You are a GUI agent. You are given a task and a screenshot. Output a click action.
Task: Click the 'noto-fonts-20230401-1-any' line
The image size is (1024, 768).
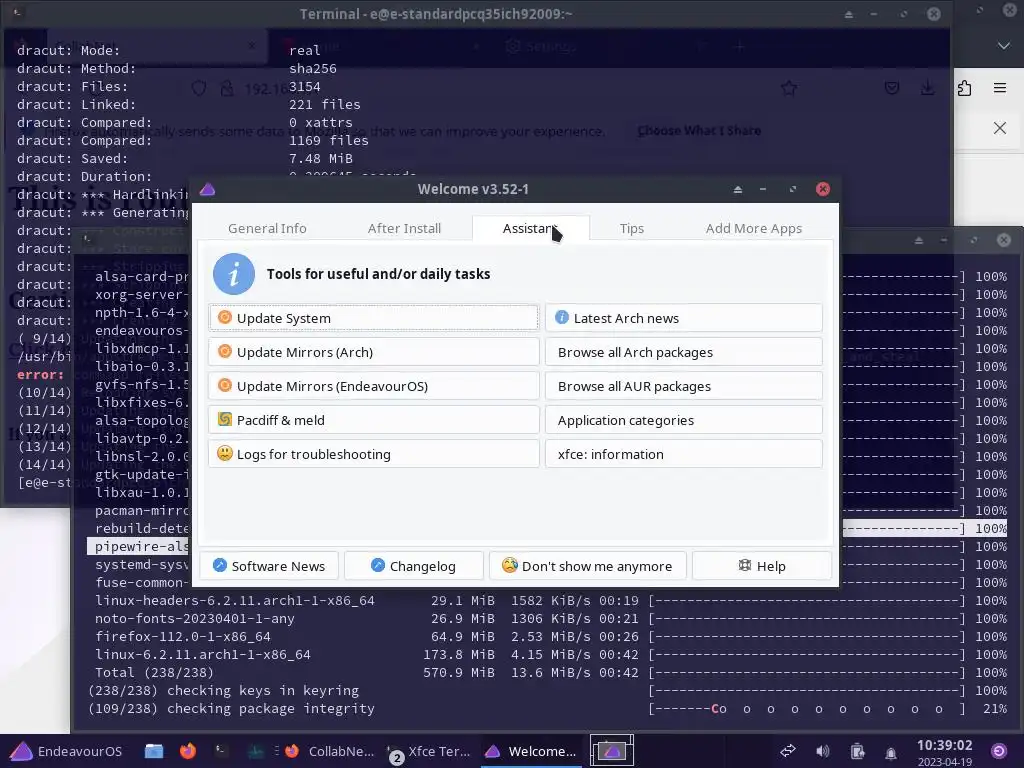195,618
